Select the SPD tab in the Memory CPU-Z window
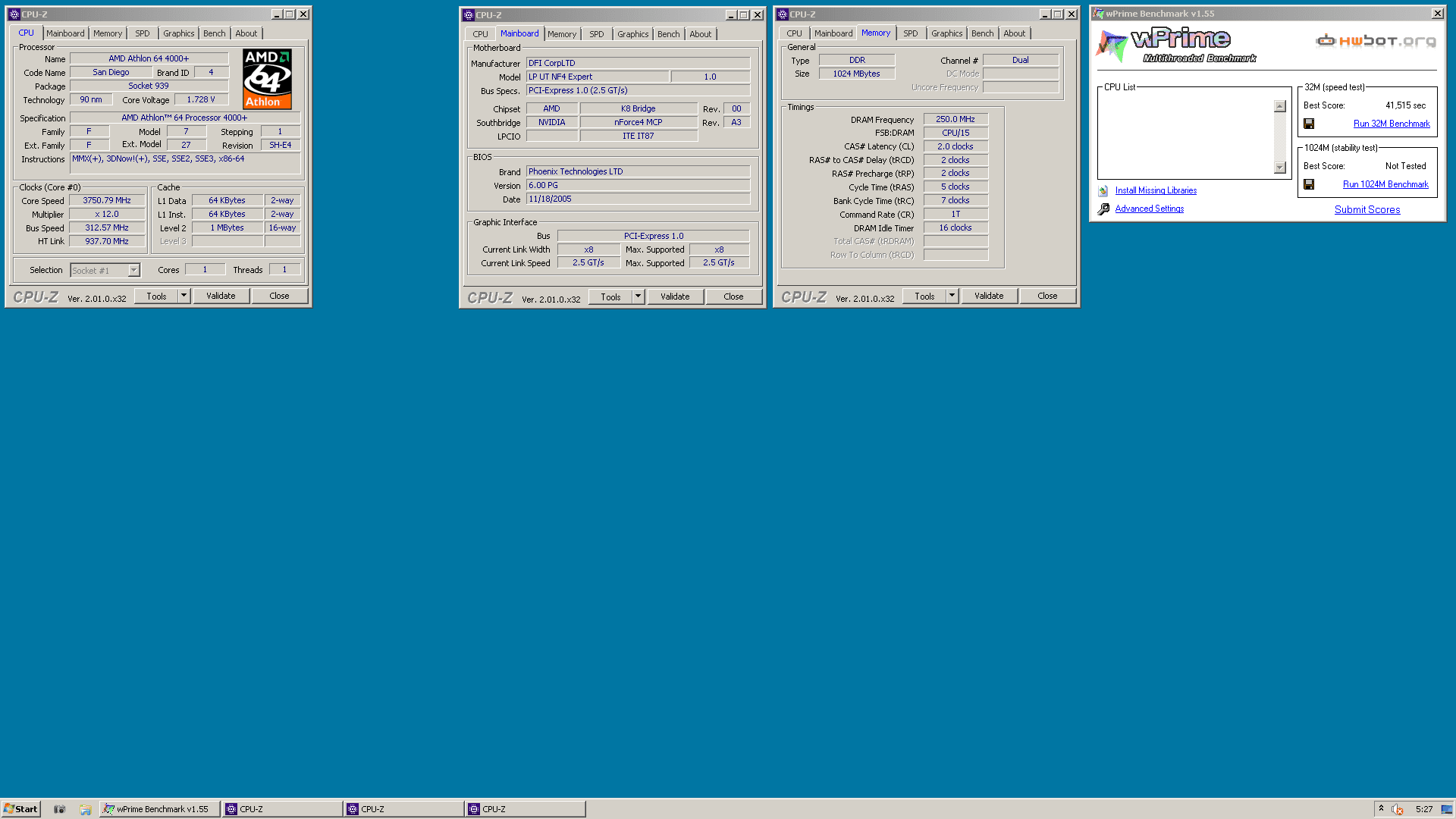 pyautogui.click(x=911, y=33)
